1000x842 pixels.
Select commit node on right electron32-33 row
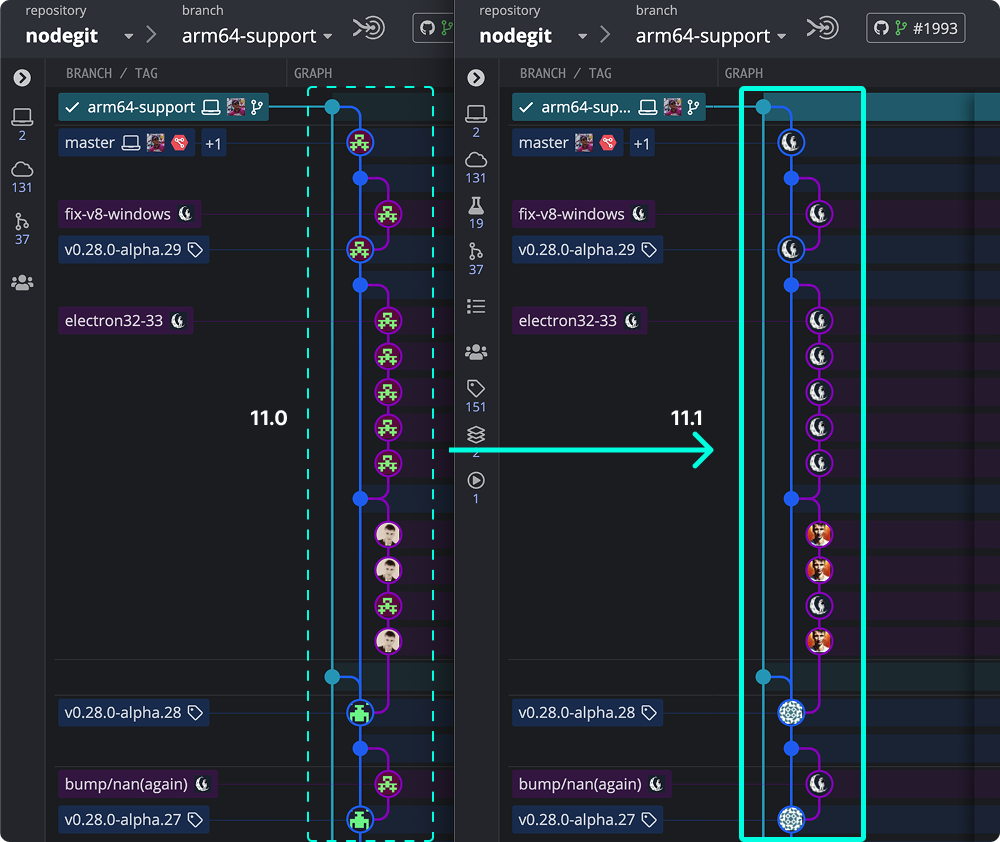[819, 321]
